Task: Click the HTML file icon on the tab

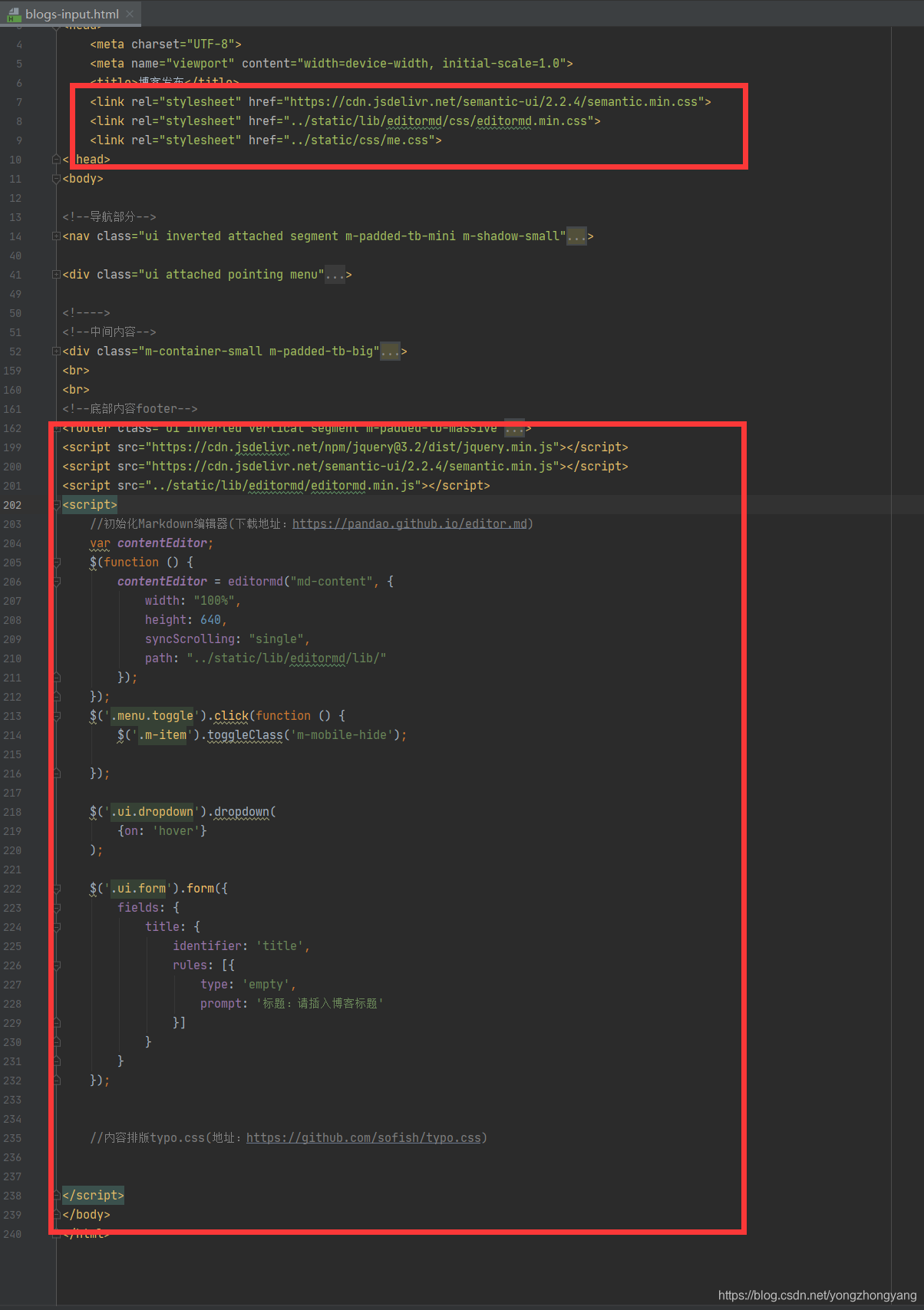Action: 14,14
